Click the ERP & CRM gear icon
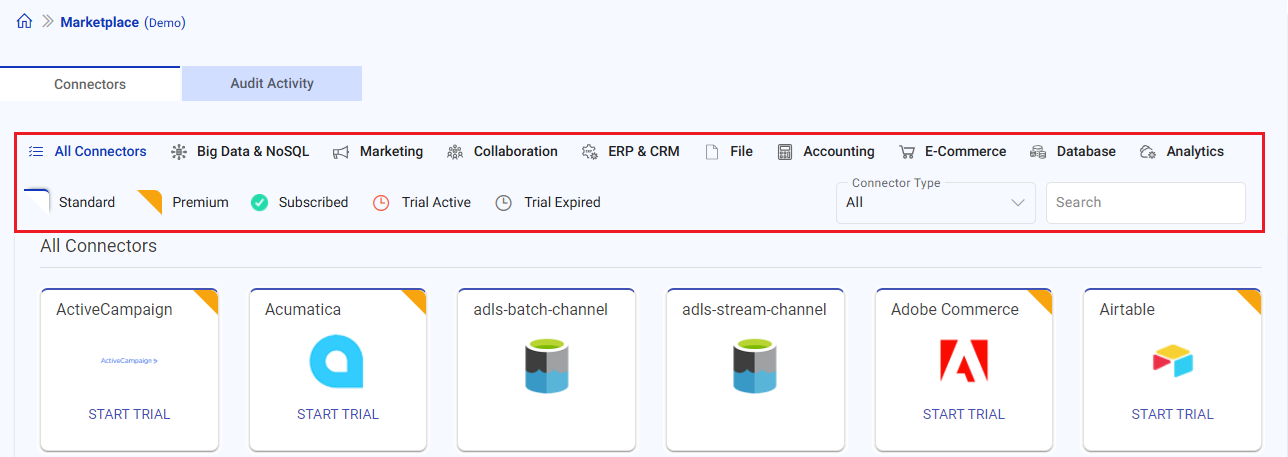1288x457 pixels. tap(590, 152)
